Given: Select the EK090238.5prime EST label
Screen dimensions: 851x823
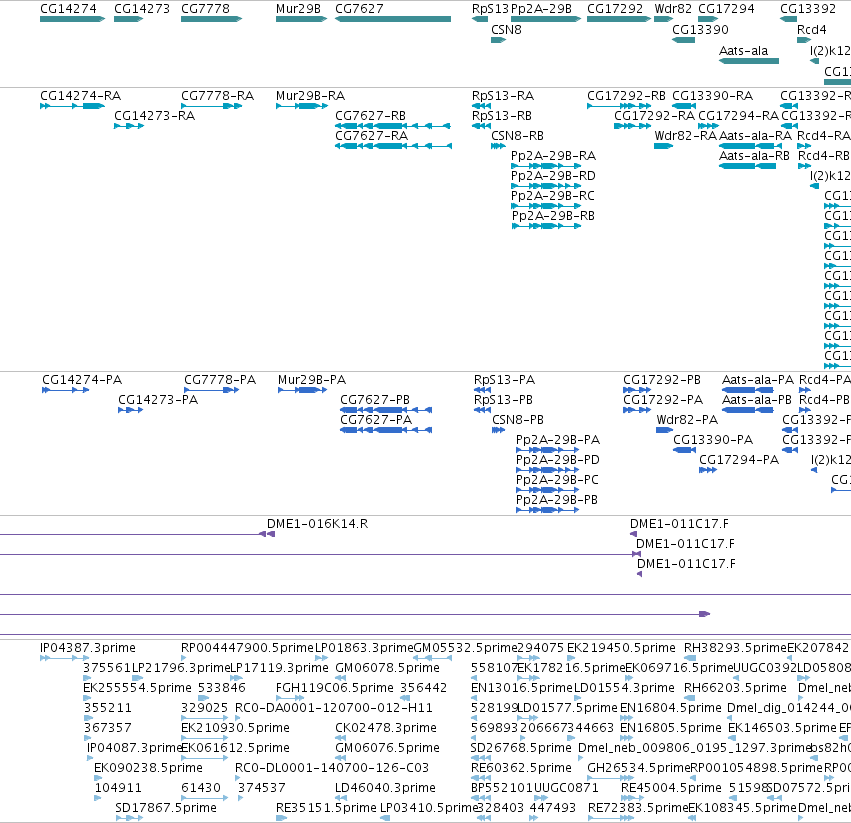Looking at the screenshot, I should [148, 768].
